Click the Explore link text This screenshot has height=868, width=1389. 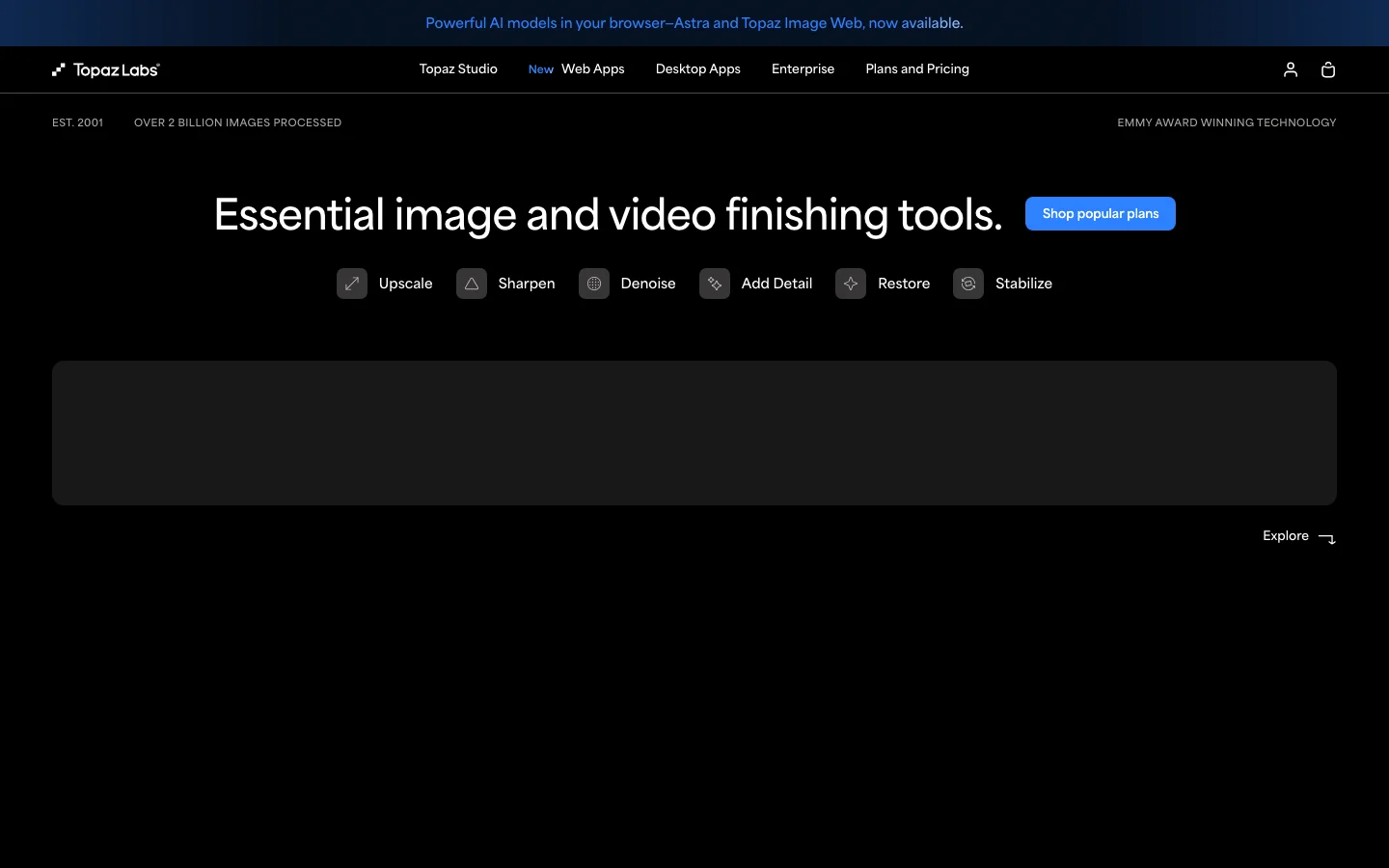pos(1286,536)
